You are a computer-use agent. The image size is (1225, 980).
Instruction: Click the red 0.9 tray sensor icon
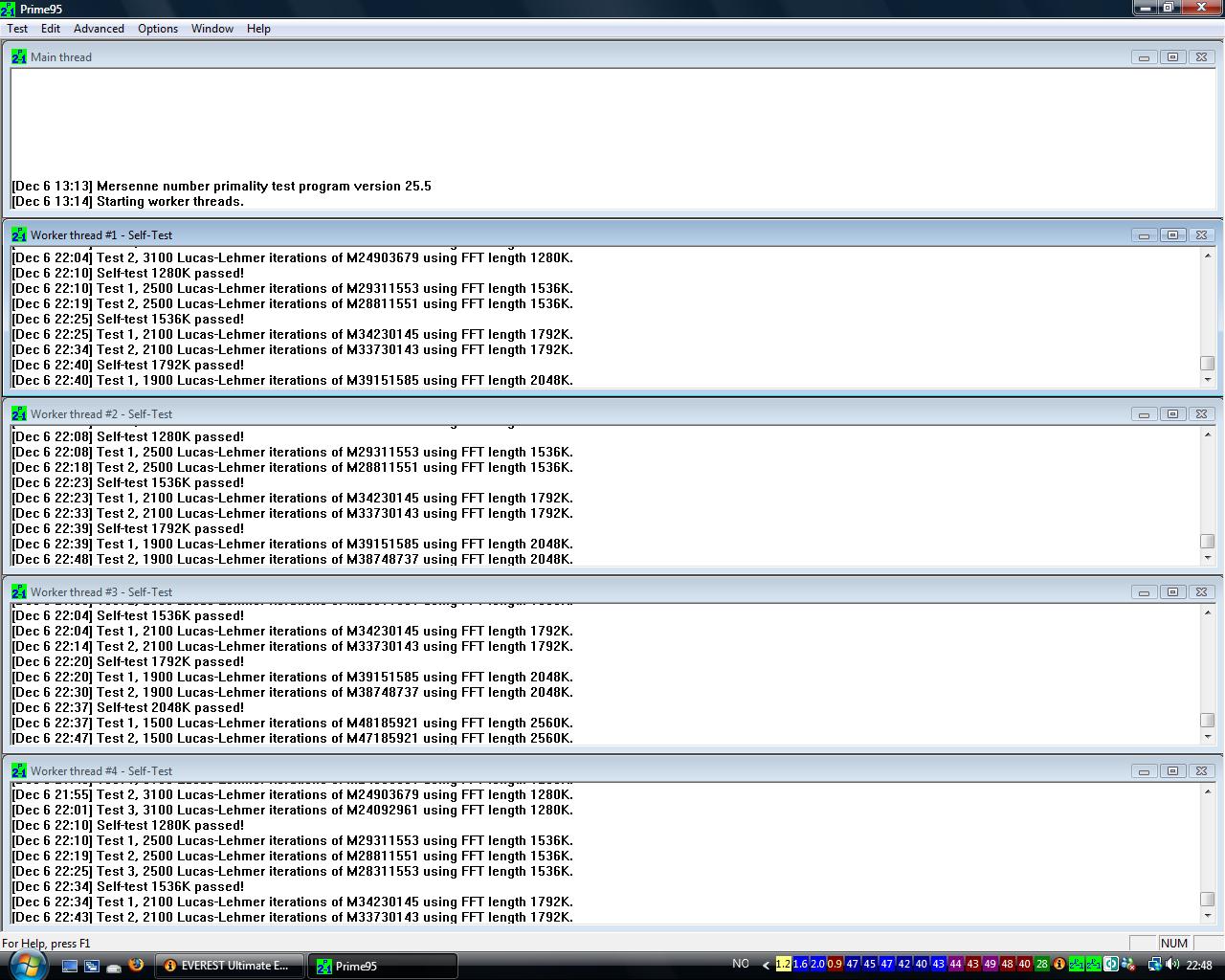point(835,964)
